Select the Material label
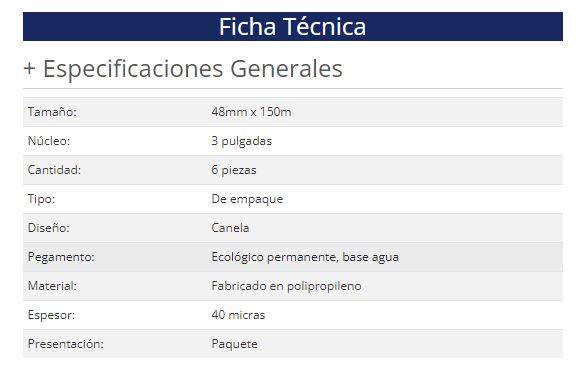The height and width of the screenshot is (371, 579). 52,286
